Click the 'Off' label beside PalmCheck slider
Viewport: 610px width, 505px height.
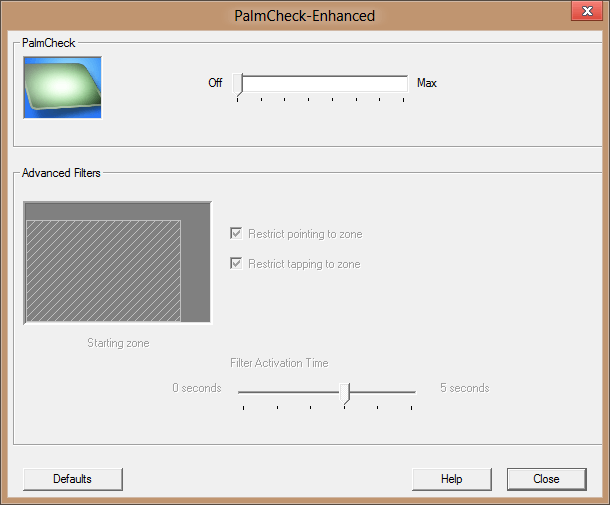click(215, 83)
